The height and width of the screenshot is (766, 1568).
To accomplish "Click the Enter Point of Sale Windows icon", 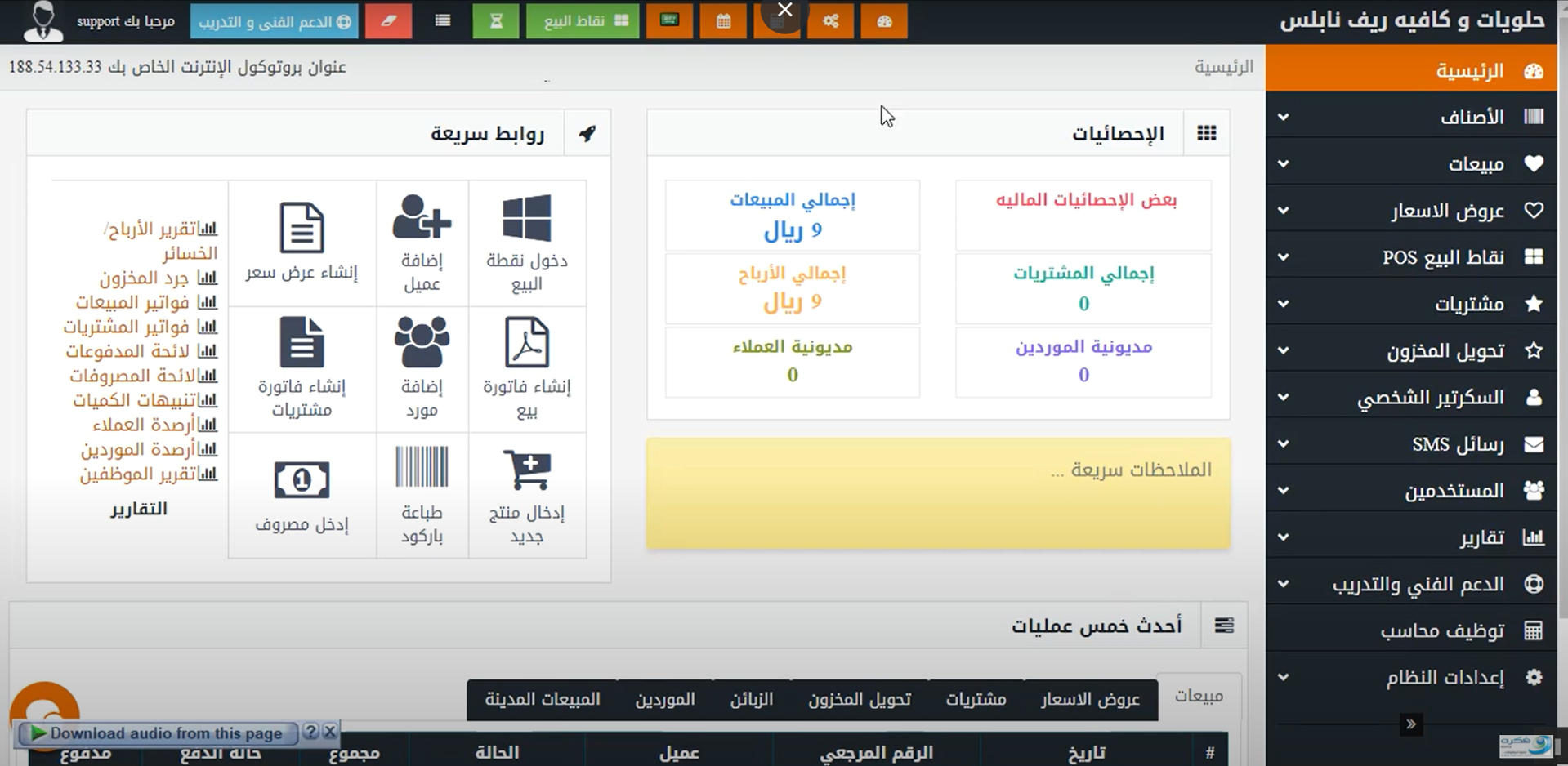I will [x=527, y=218].
